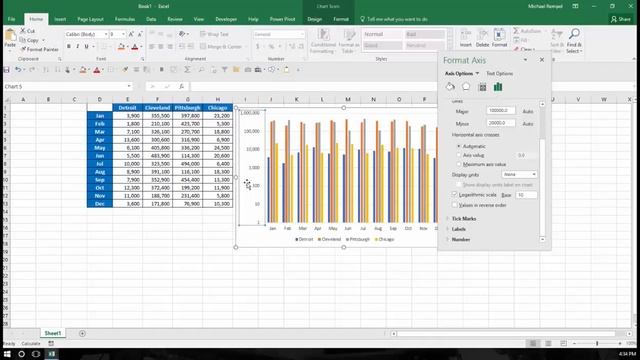Click the red font color A in ribbon
640x360 pixels.
[x=135, y=47]
